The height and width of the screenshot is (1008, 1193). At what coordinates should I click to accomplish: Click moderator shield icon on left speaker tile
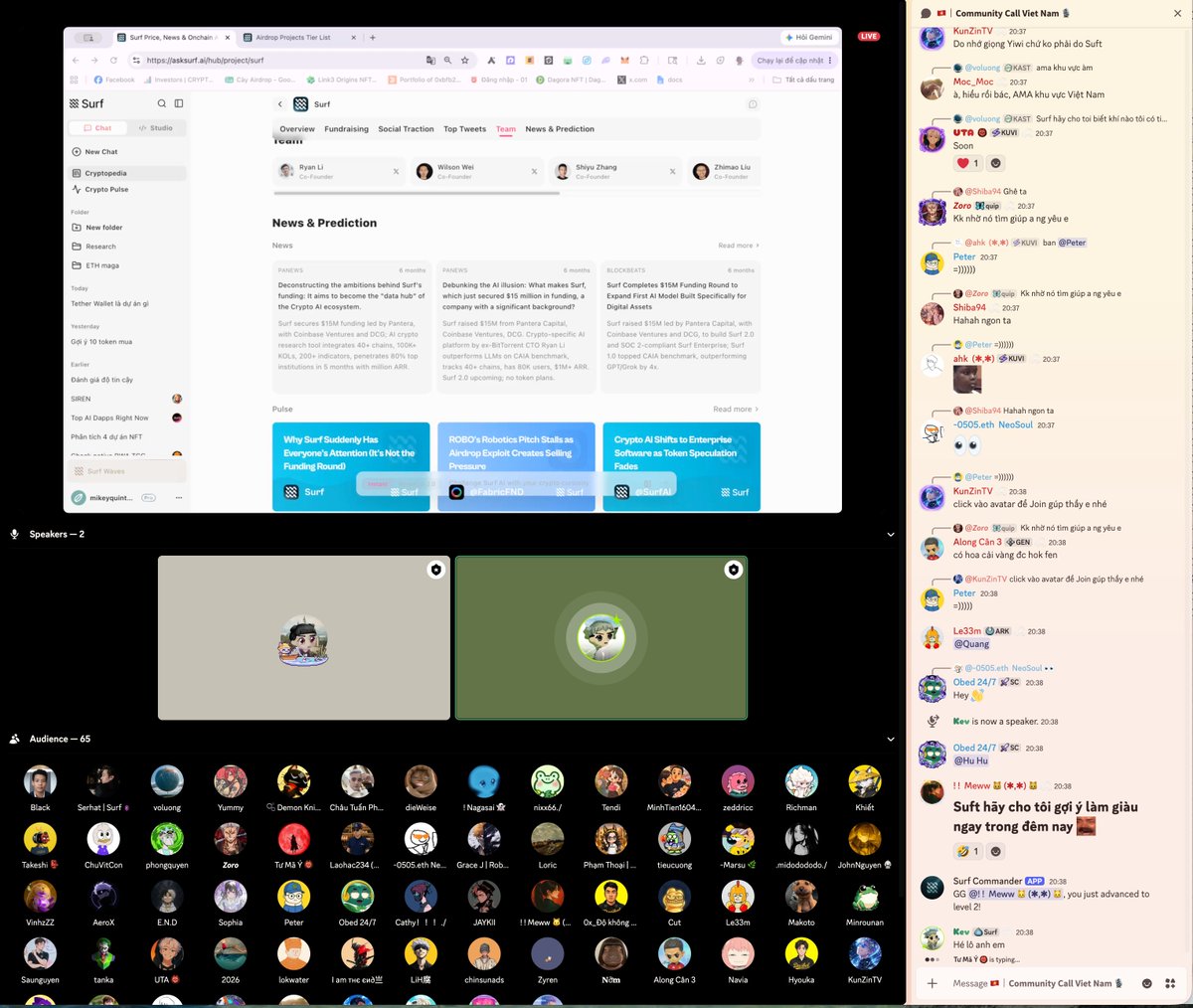pos(435,570)
